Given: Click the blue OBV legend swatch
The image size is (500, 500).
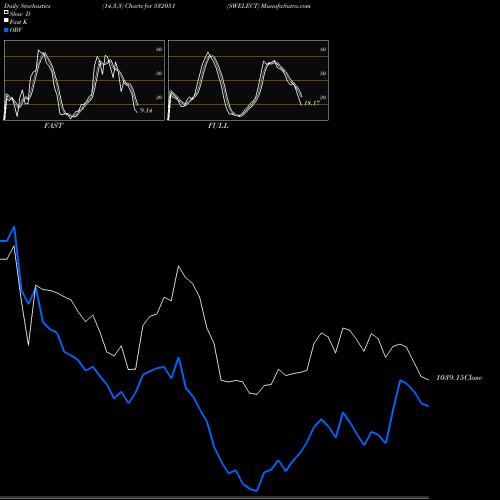Looking at the screenshot, I should (x=6, y=30).
